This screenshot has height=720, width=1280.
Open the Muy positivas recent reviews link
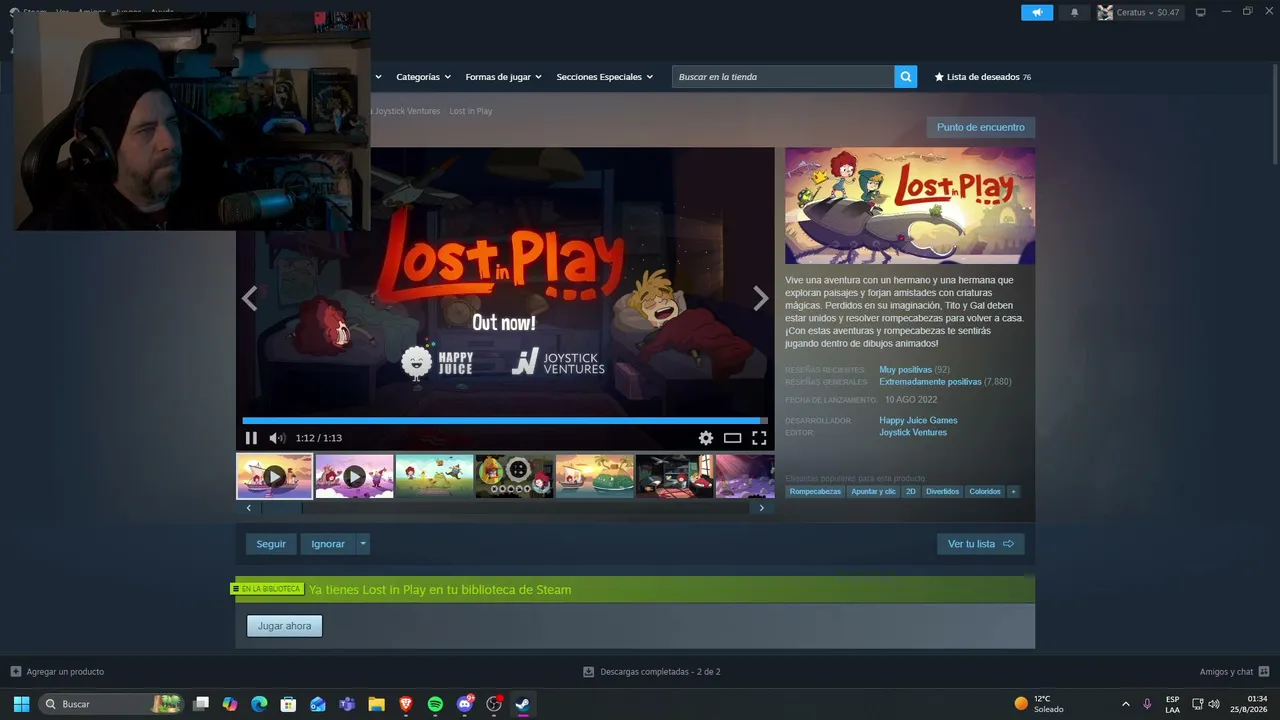pyautogui.click(x=905, y=370)
